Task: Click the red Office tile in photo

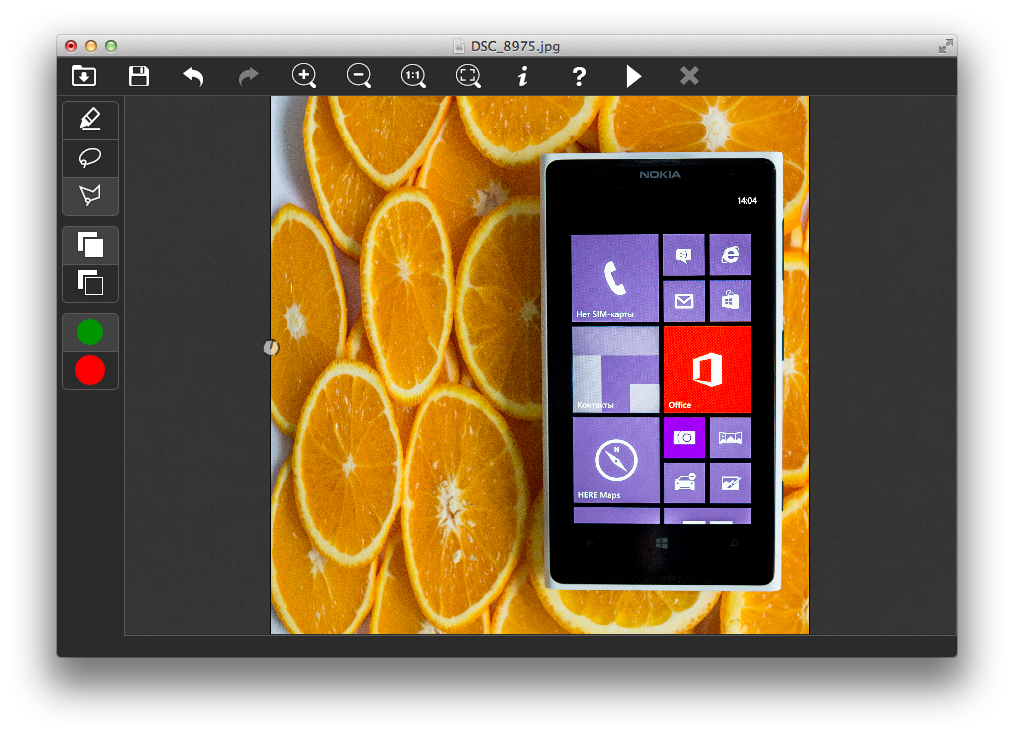Action: (707, 369)
